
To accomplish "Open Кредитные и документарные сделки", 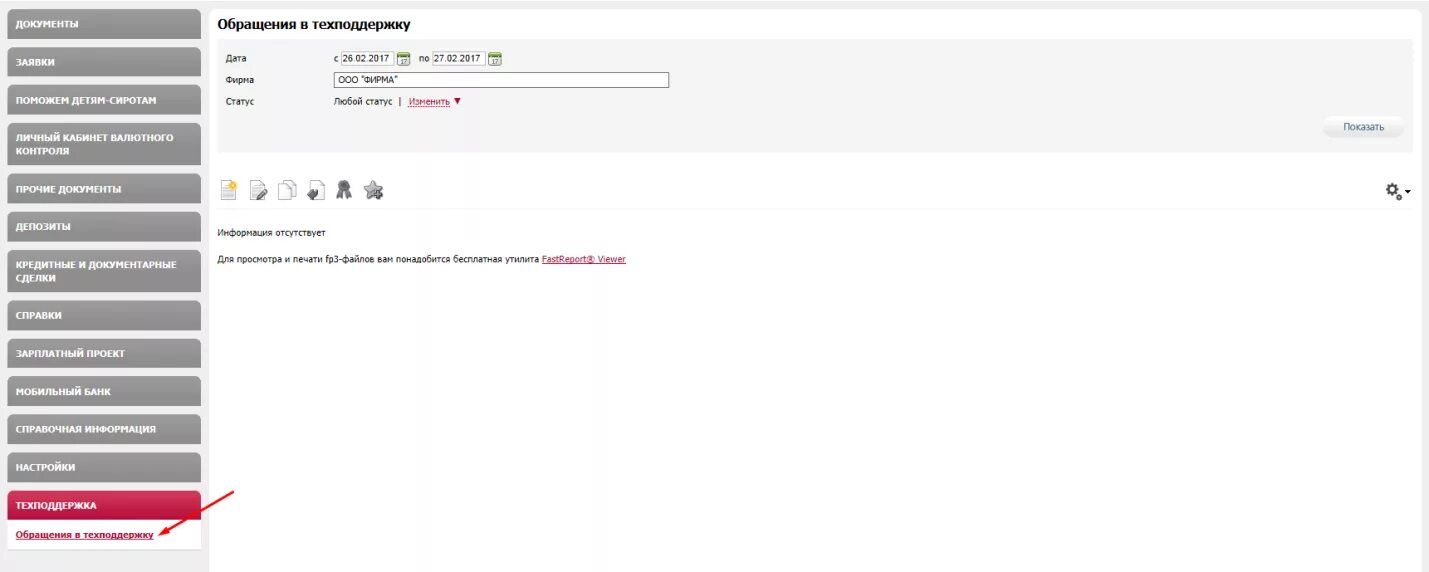I will [x=104, y=271].
